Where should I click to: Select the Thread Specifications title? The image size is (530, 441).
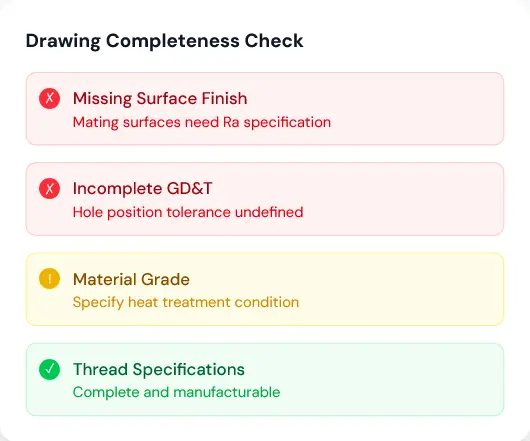(x=159, y=369)
